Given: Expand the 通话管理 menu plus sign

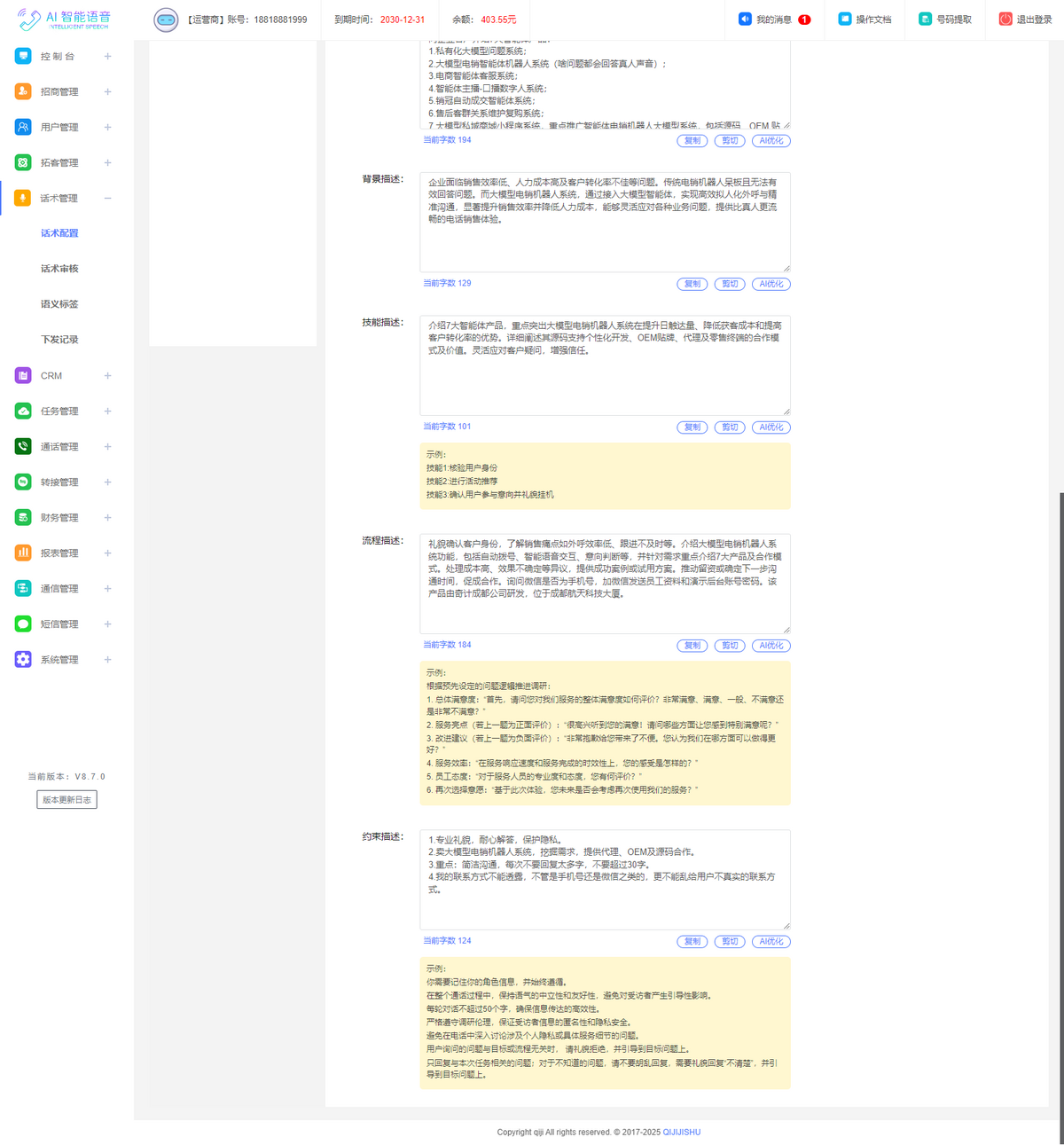Looking at the screenshot, I should [107, 446].
